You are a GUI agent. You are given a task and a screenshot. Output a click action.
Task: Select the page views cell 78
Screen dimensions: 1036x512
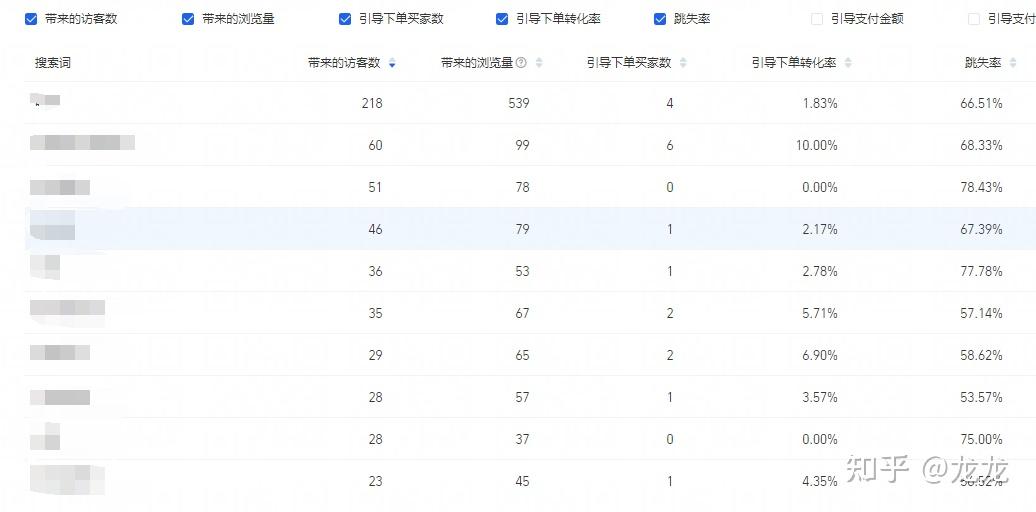tap(523, 188)
